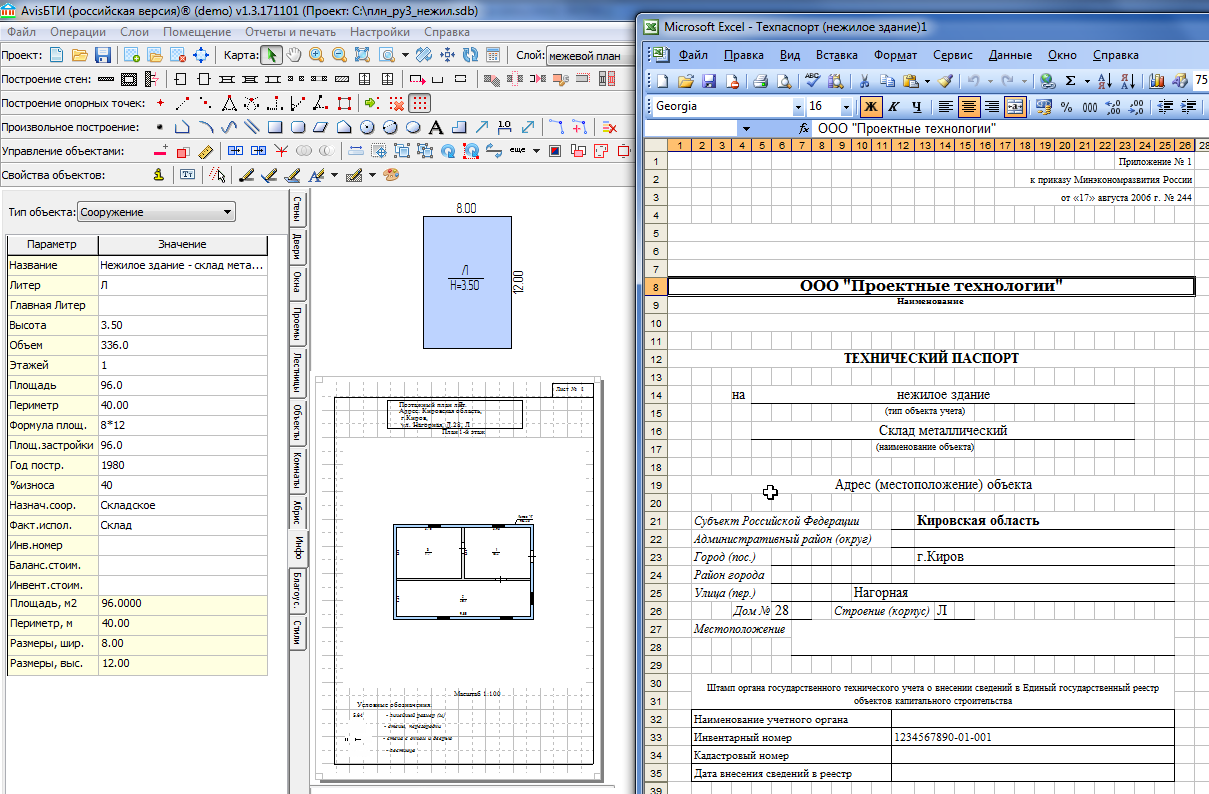Toggle align right in Excel formatting toolbar
1209x794 pixels.
pyautogui.click(x=992, y=106)
